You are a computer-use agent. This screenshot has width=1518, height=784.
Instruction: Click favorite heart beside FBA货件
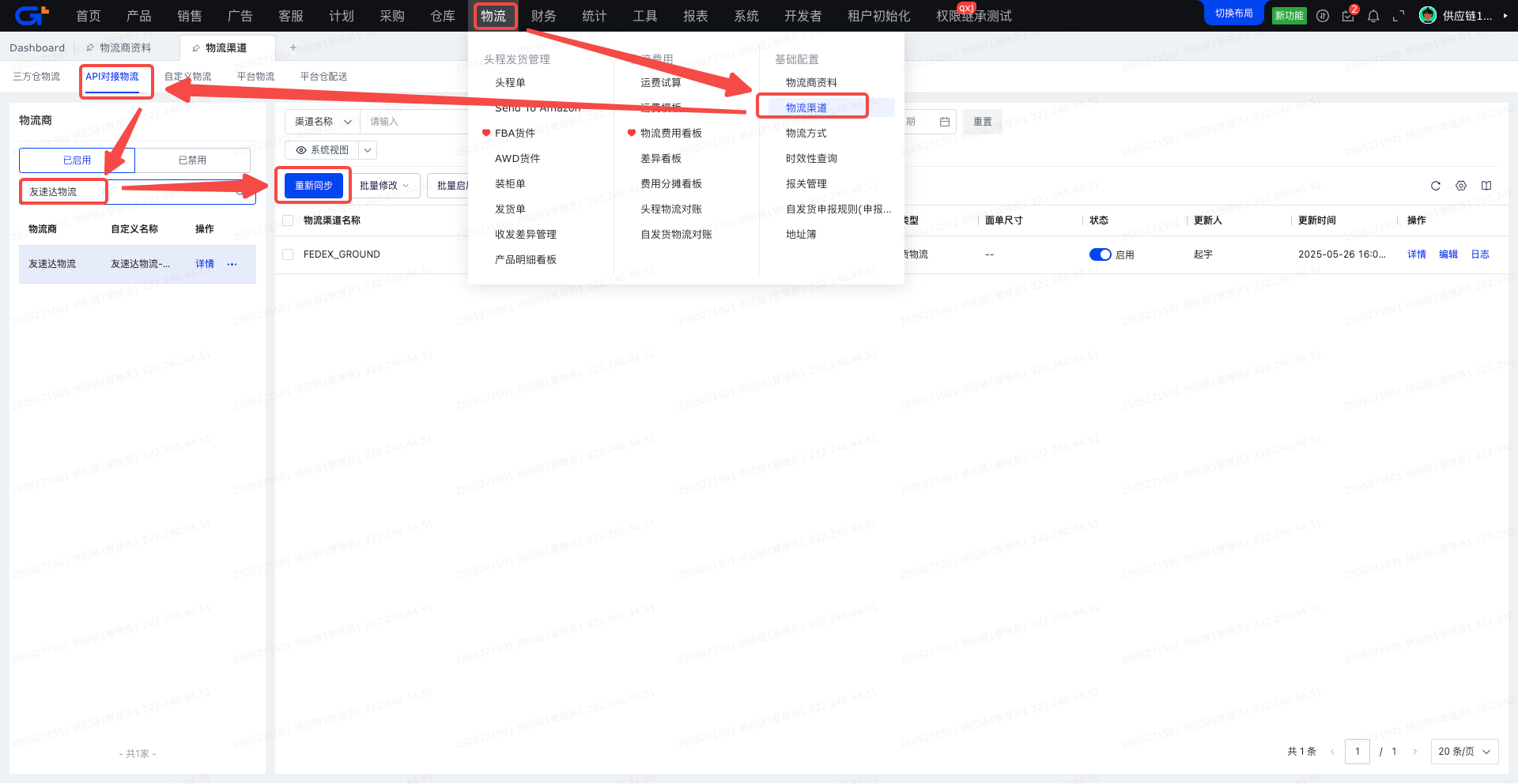(486, 133)
